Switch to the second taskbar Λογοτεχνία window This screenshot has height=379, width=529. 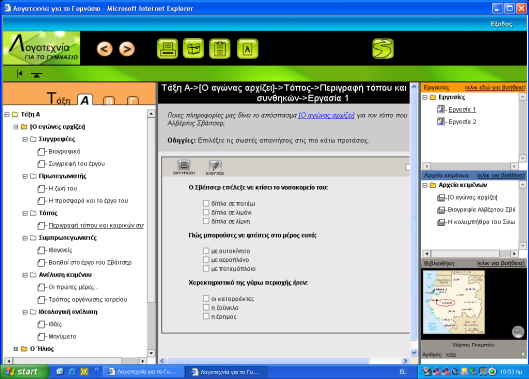[x=226, y=372]
